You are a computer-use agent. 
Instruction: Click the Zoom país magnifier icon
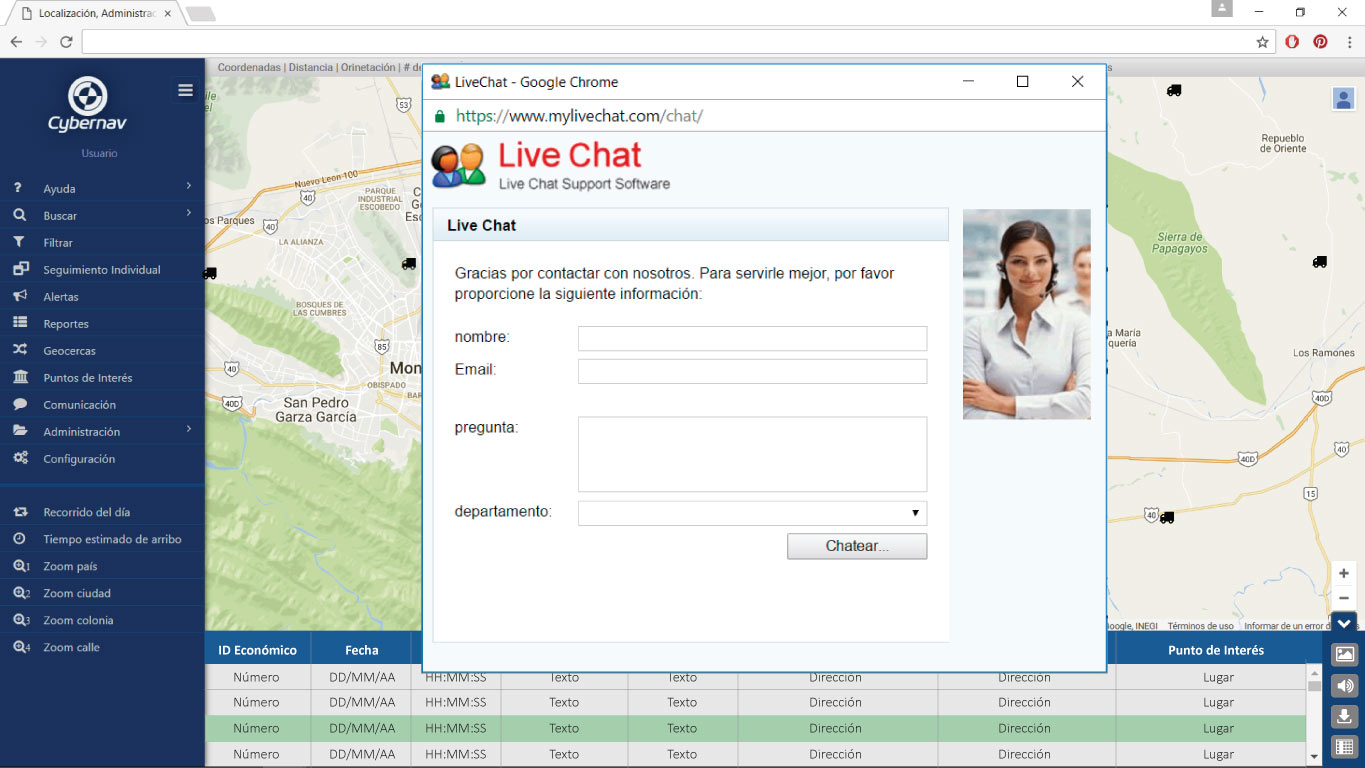click(21, 566)
